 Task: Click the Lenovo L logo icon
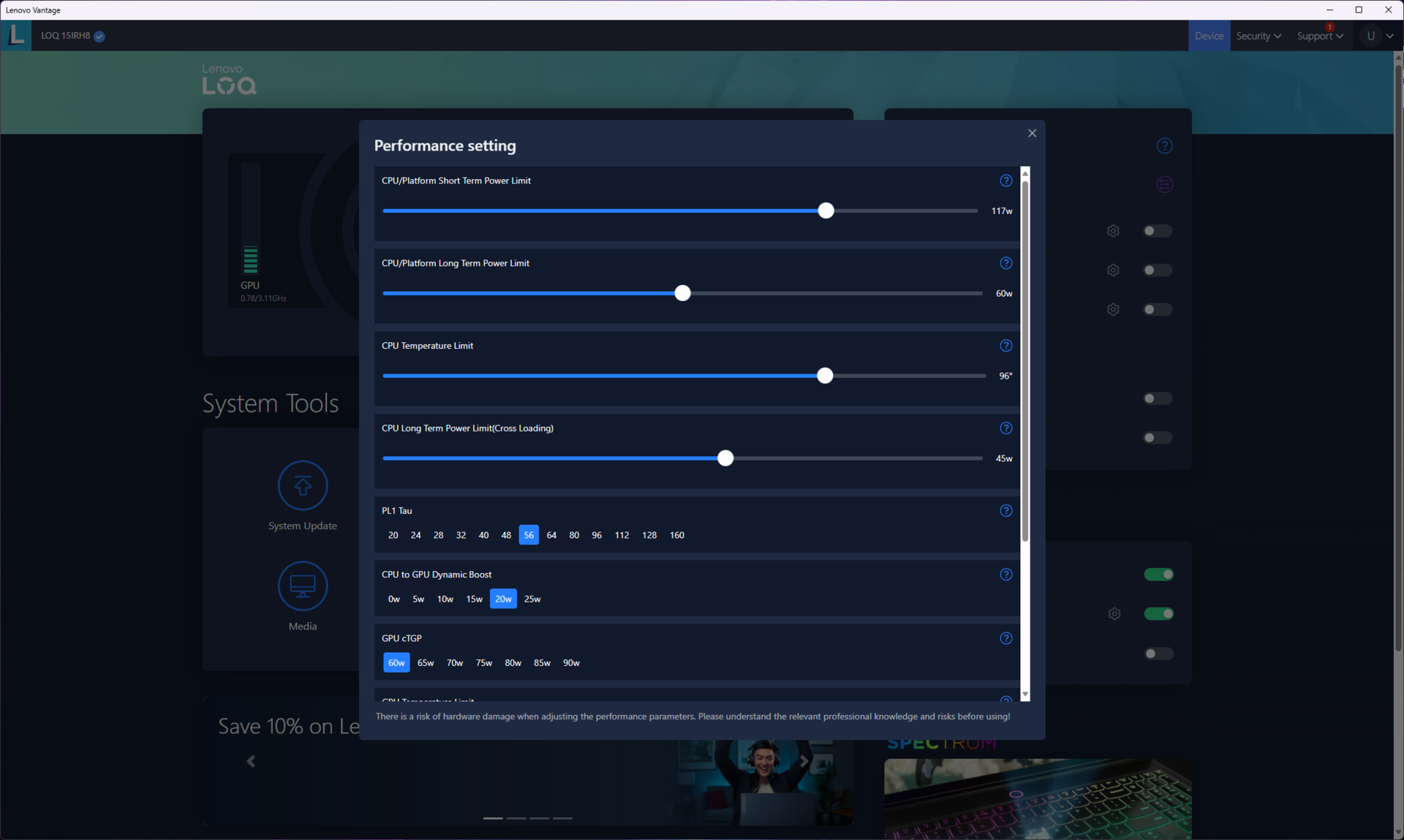click(x=16, y=35)
